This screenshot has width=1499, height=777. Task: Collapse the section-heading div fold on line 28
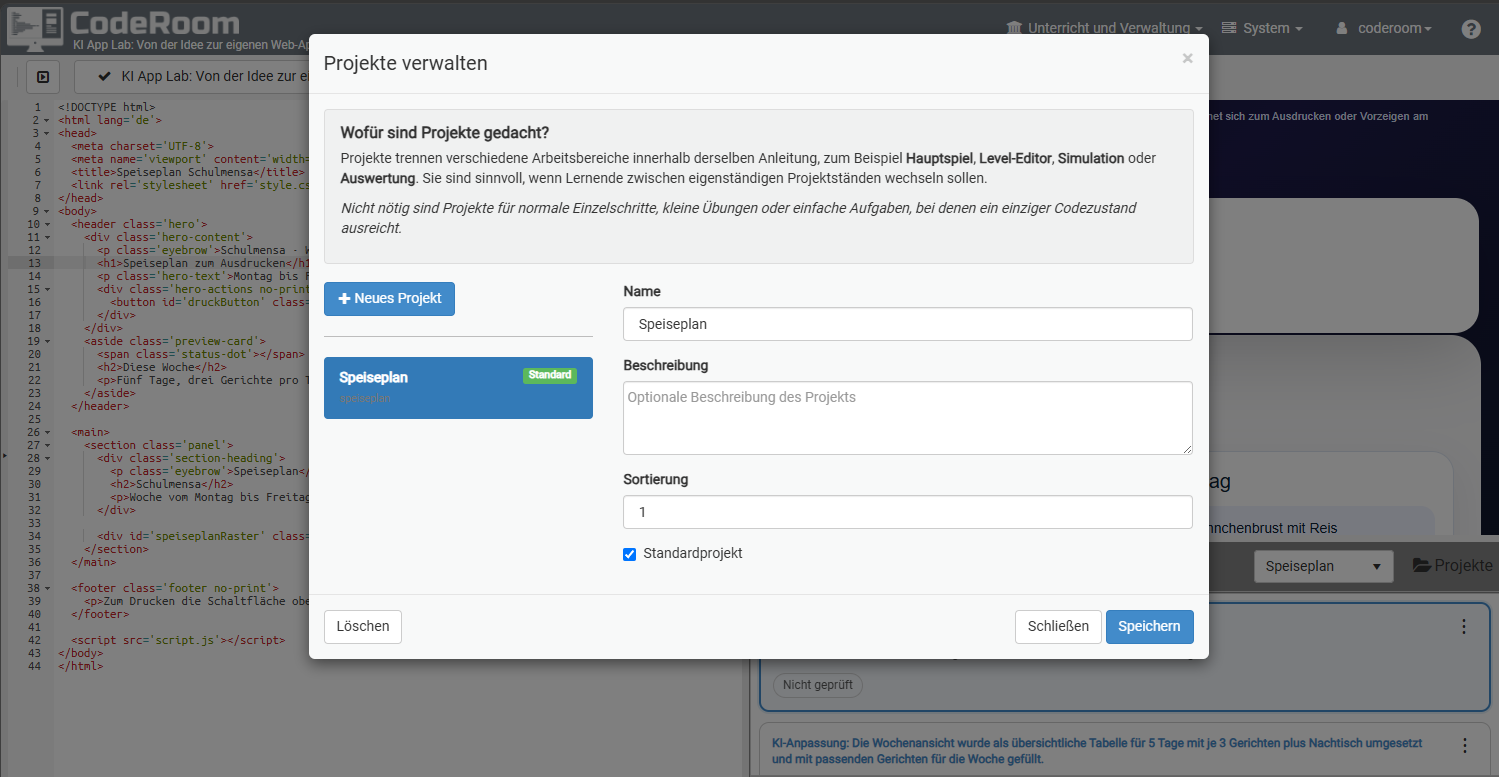coord(47,458)
